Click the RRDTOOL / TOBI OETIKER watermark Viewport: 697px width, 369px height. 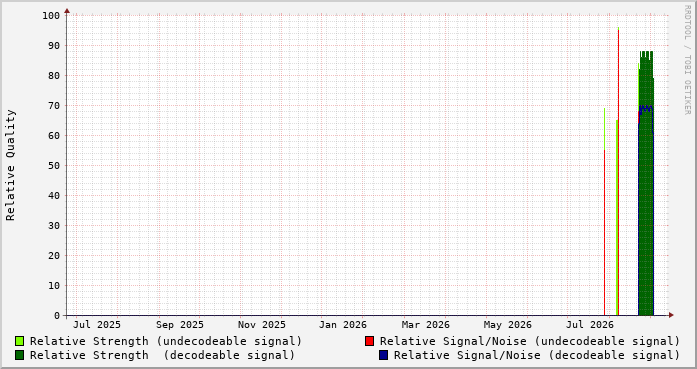(687, 60)
